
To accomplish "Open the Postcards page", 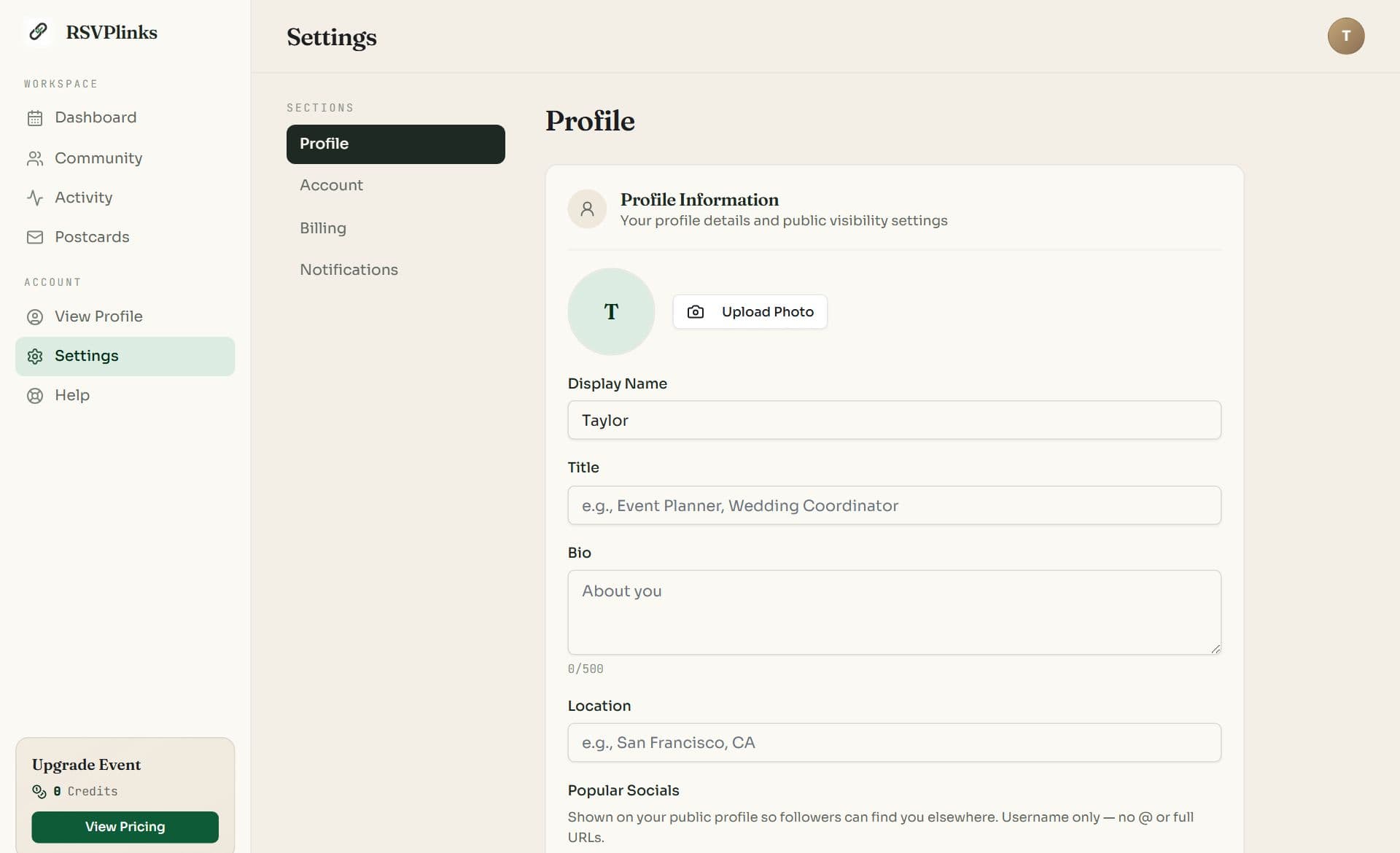I will click(125, 237).
